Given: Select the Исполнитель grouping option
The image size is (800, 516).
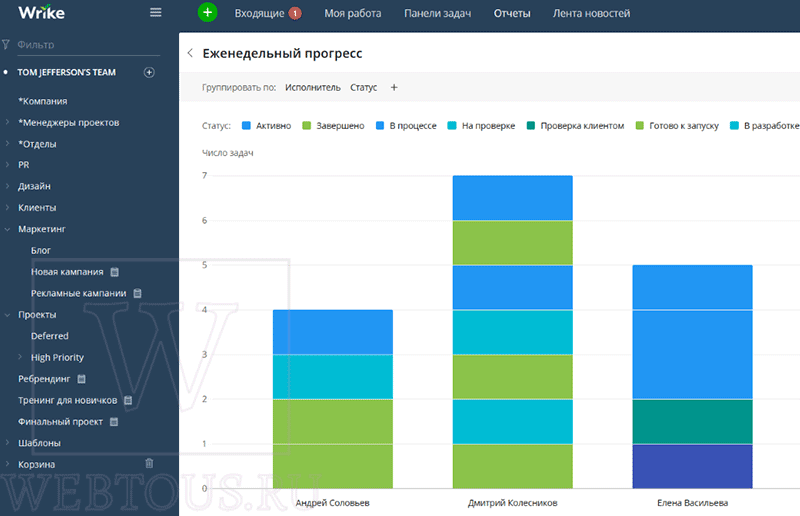Looking at the screenshot, I should click(x=313, y=87).
